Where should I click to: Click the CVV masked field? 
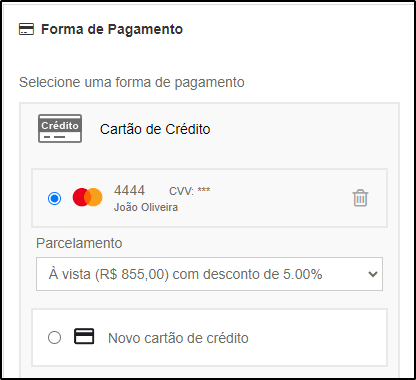point(190,191)
